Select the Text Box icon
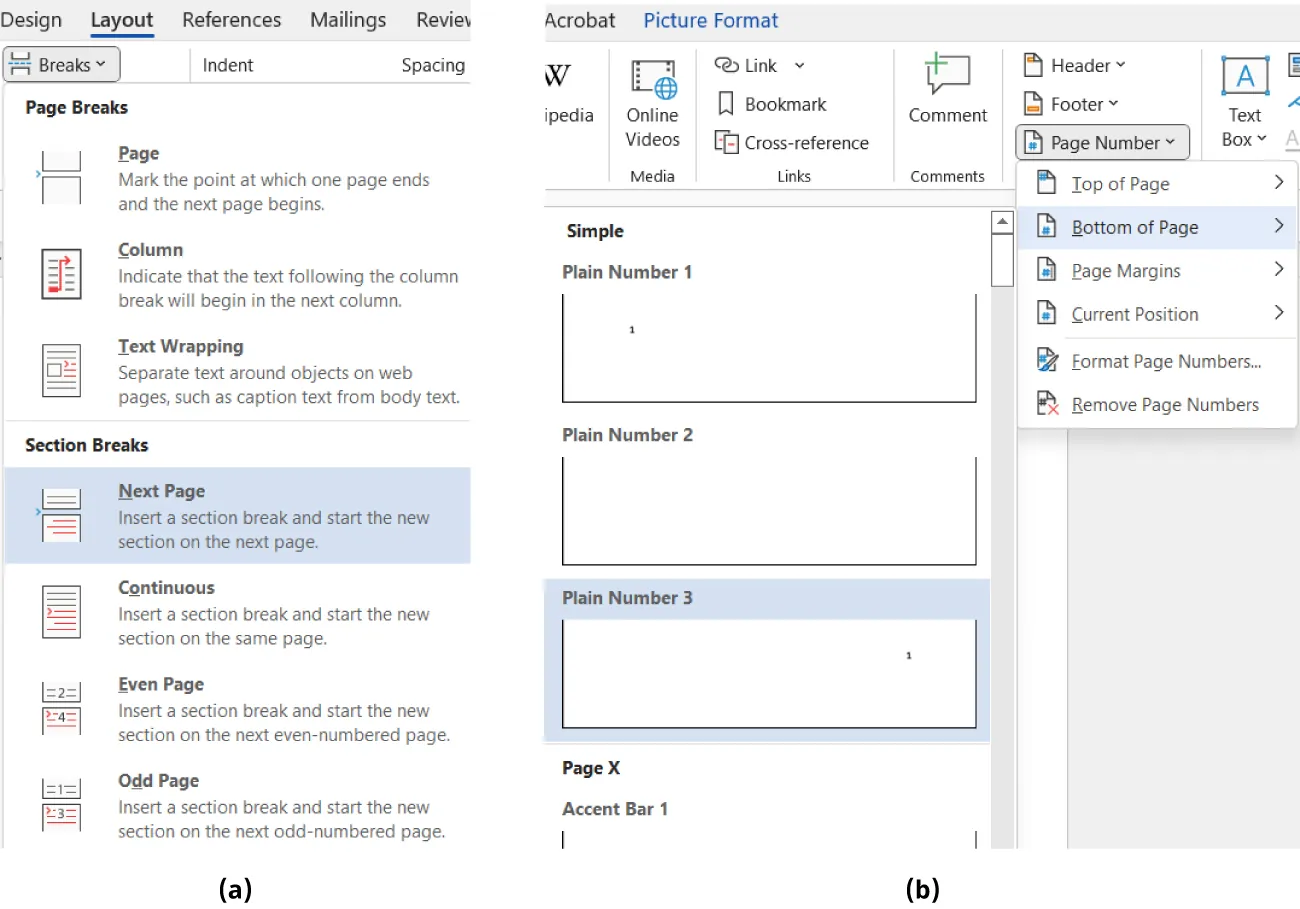Image resolution: width=1300 pixels, height=909 pixels. tap(1243, 74)
